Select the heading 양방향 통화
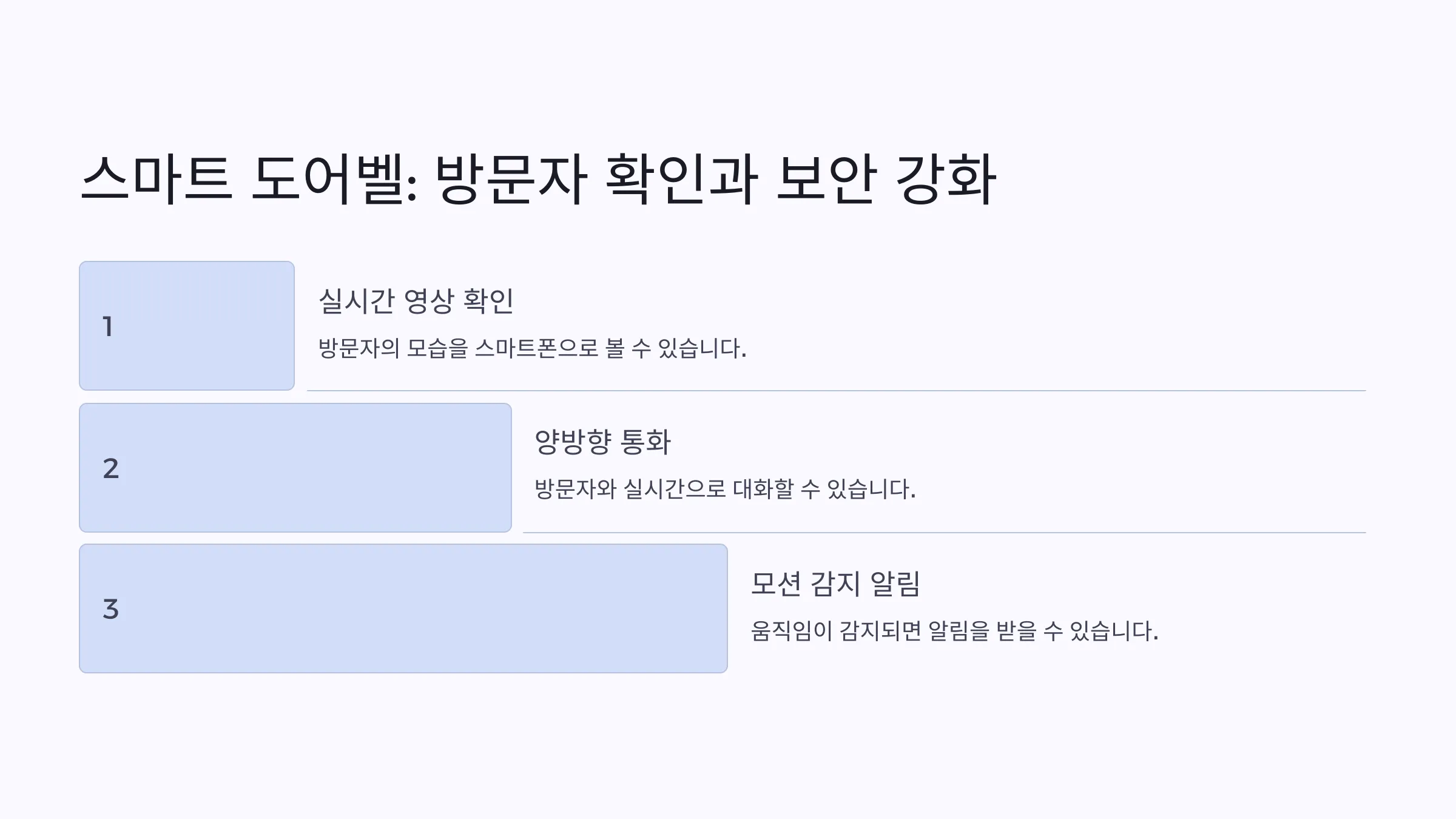This screenshot has height=819, width=1456. pos(602,442)
